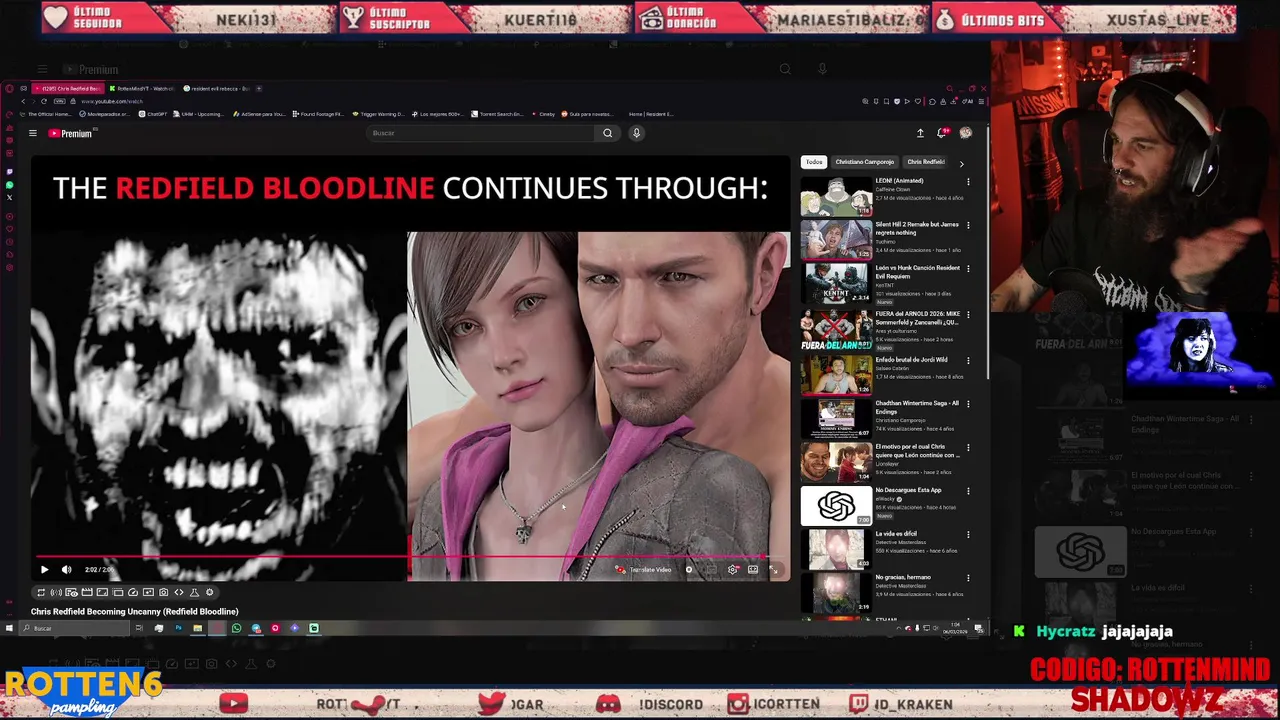The height and width of the screenshot is (720, 1280).
Task: Open options for FUERA del ARNOLD 2026 video
Action: point(968,314)
